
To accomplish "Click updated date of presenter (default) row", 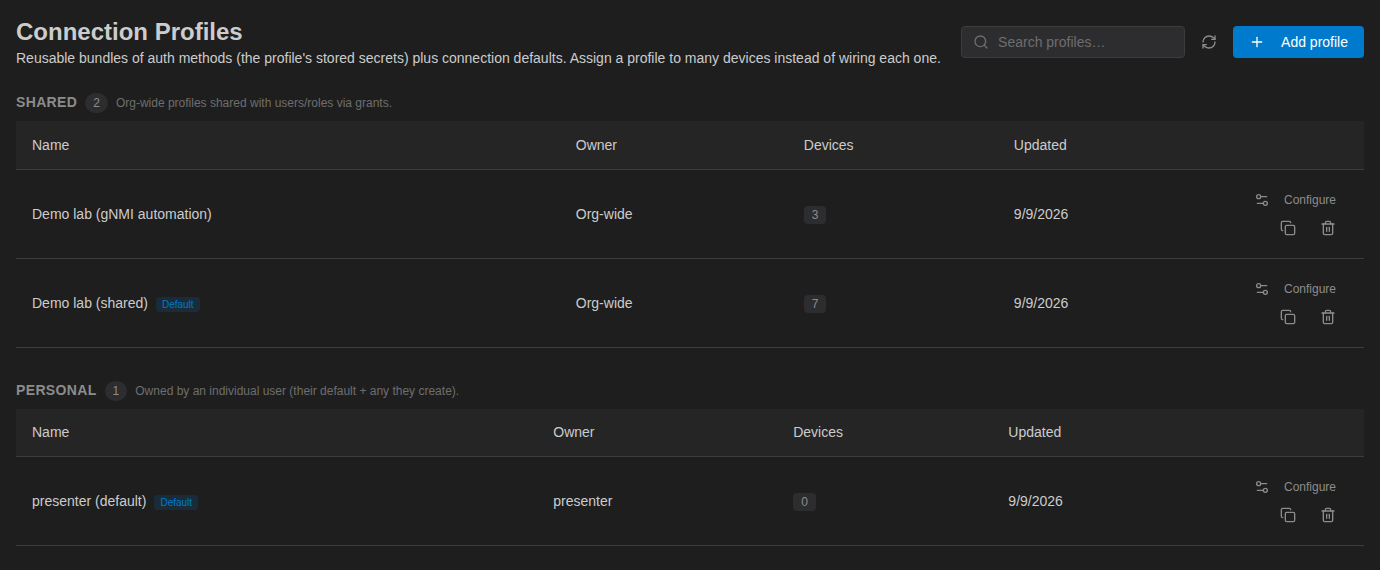I will click(1035, 501).
